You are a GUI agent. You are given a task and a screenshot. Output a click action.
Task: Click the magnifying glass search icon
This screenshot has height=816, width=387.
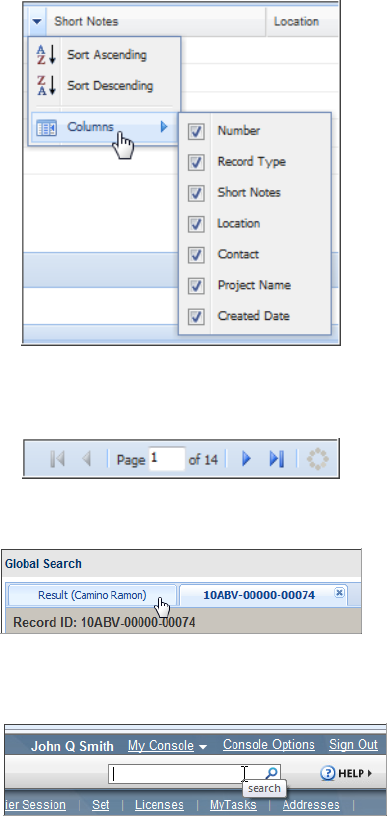pos(272,773)
